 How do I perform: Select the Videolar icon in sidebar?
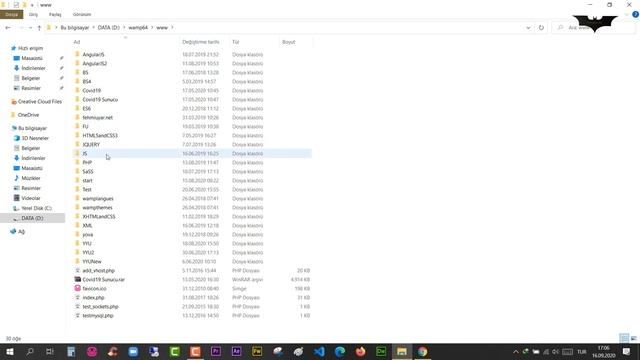click(17, 198)
